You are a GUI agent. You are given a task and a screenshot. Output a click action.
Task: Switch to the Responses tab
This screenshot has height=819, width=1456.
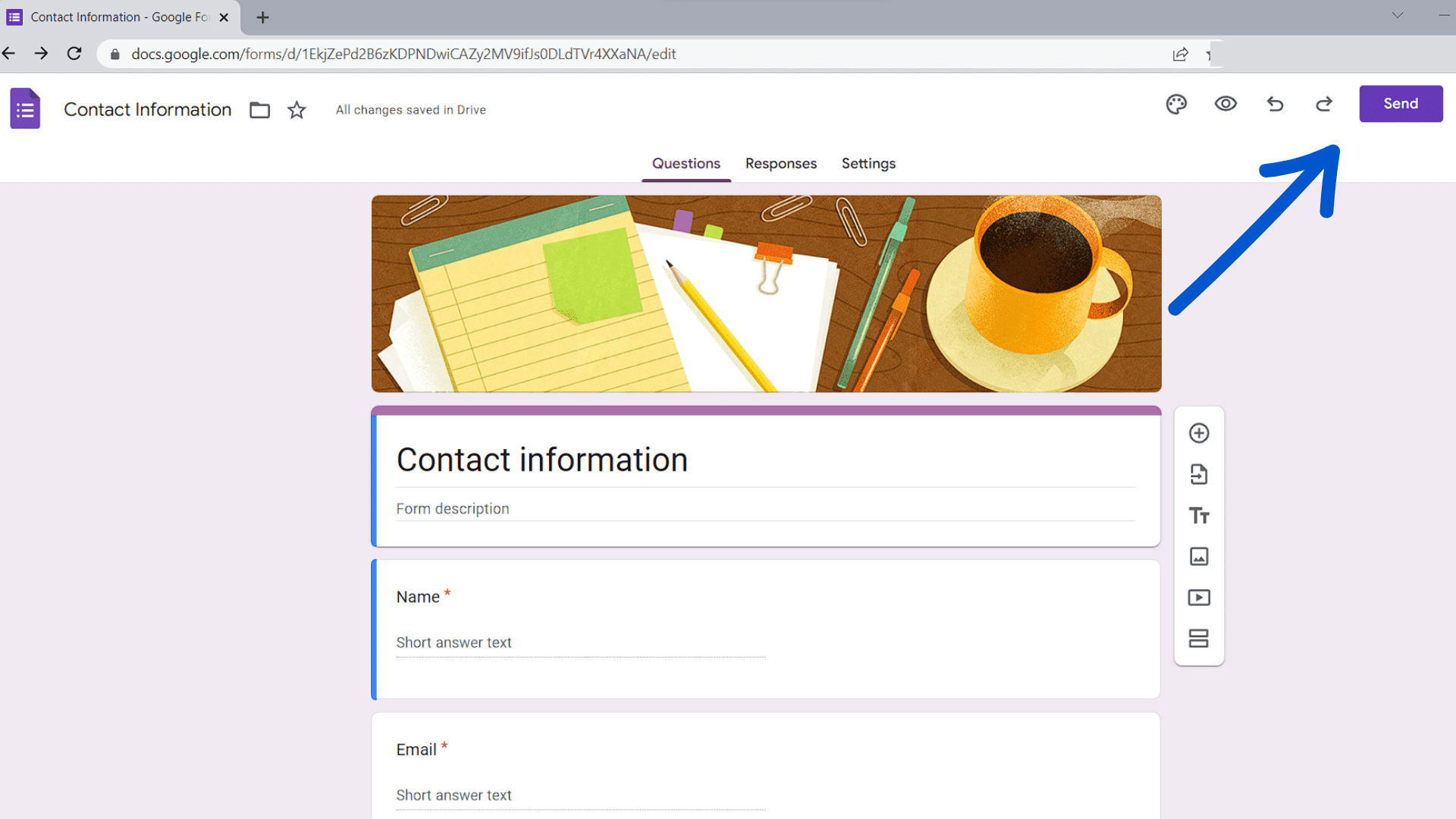point(780,163)
